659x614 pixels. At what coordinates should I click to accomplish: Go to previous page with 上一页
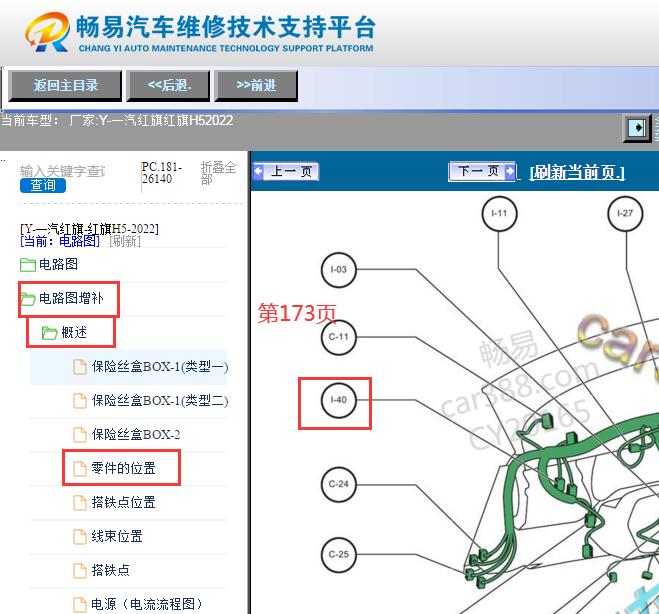286,171
